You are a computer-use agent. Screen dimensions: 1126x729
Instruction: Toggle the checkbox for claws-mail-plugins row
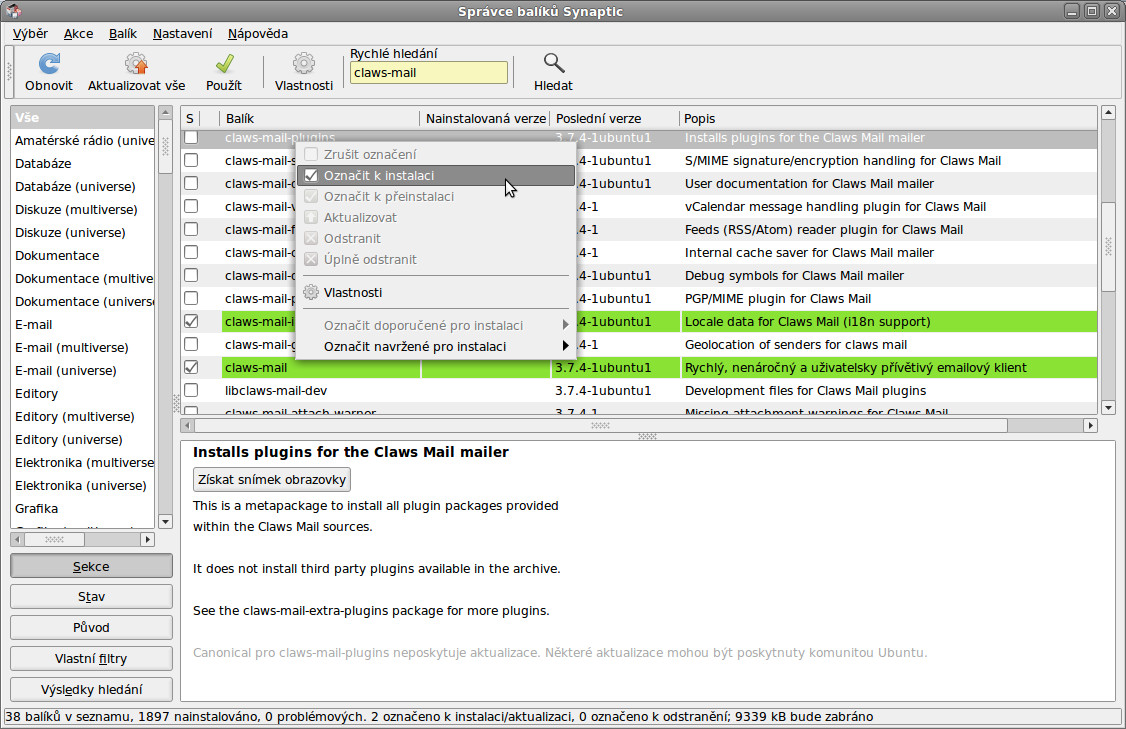coord(191,137)
